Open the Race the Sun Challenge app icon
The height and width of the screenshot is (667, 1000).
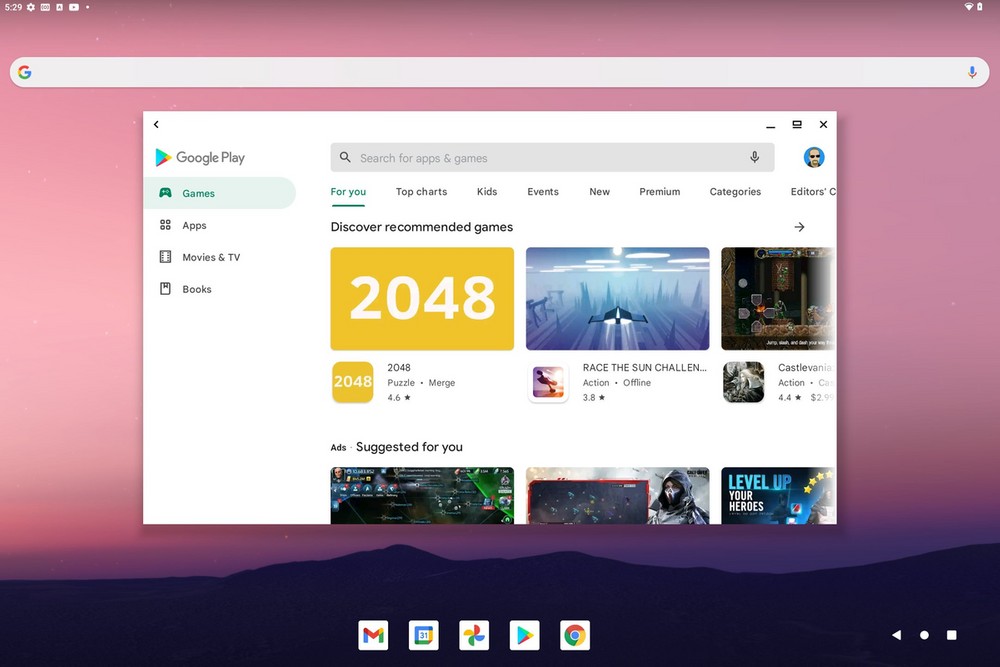pyautogui.click(x=548, y=382)
